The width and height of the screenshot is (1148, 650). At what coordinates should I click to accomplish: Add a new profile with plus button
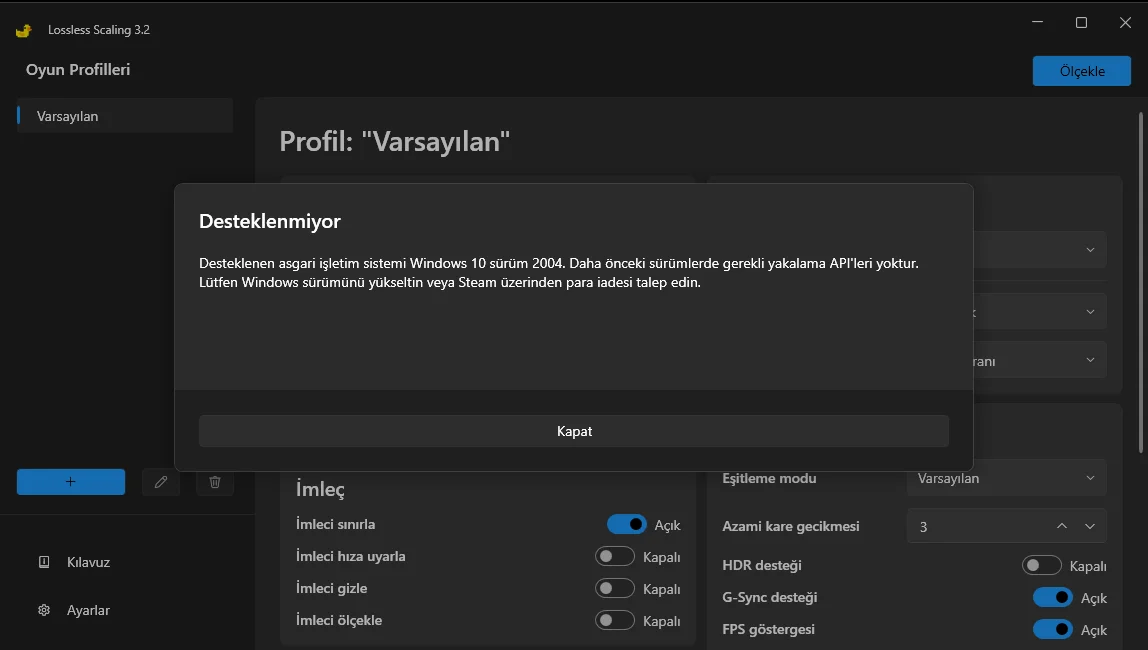point(71,482)
